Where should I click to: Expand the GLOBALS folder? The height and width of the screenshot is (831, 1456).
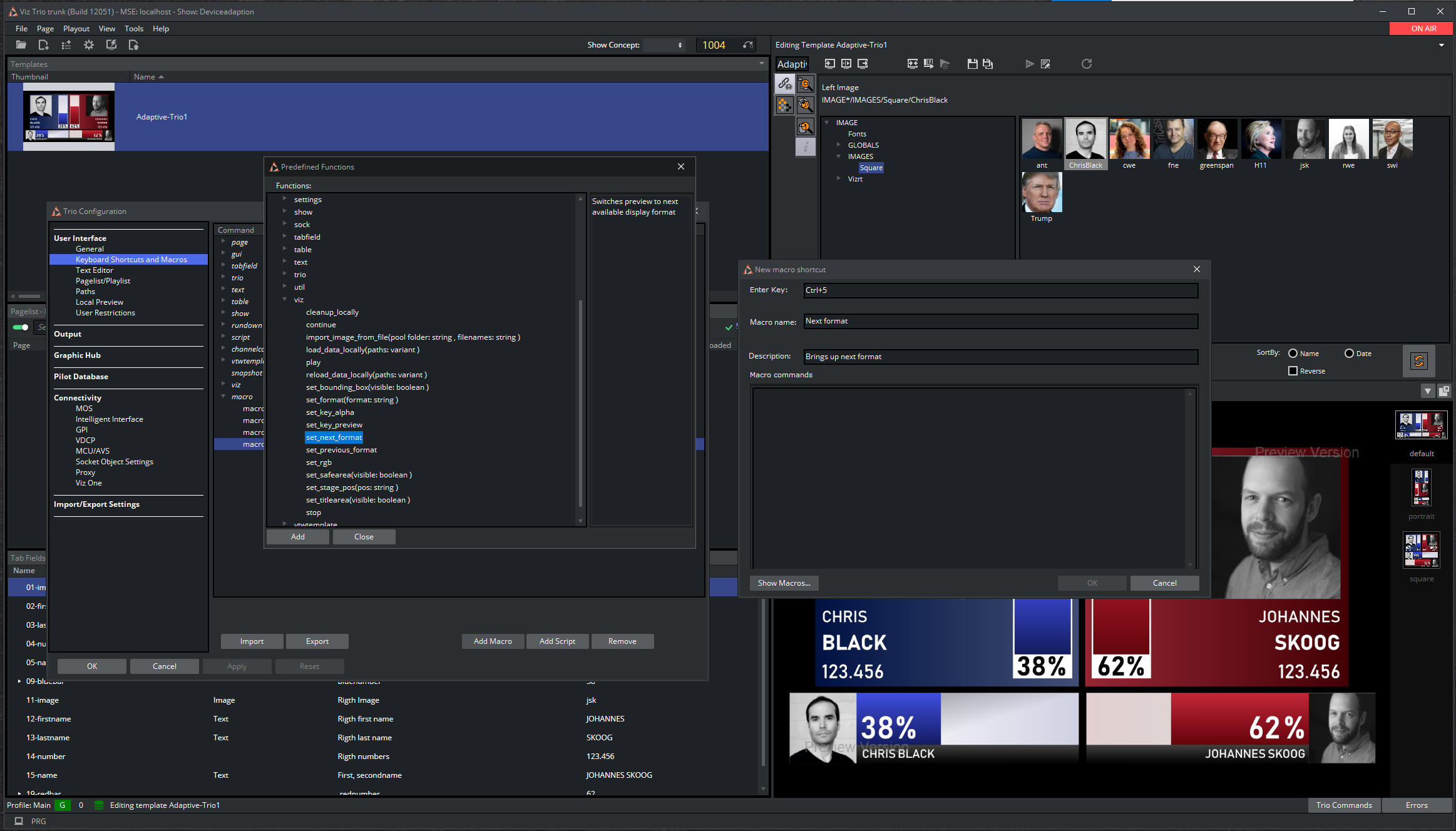(839, 145)
